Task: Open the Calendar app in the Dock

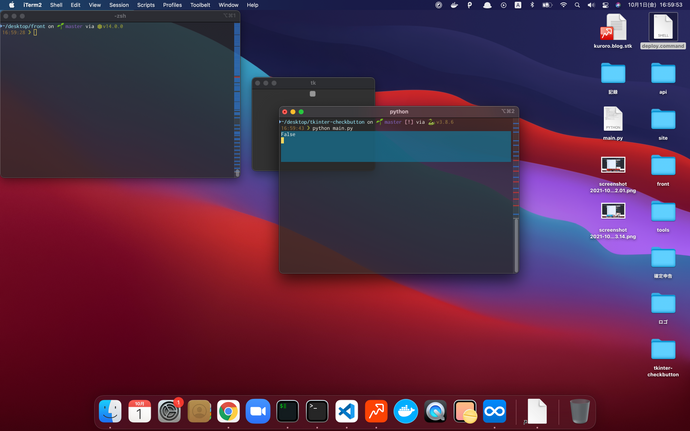Action: [x=139, y=411]
